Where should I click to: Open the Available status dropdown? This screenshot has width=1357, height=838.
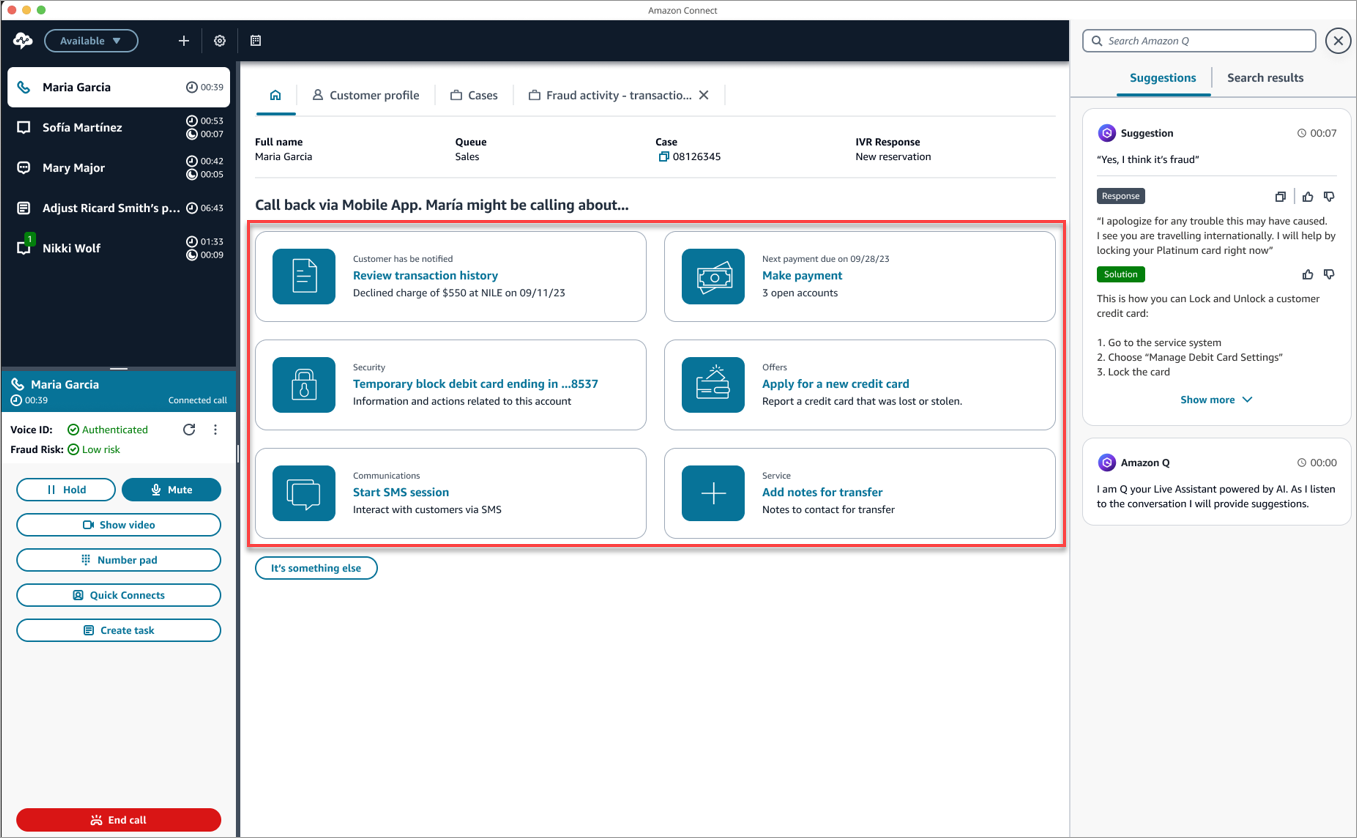click(x=91, y=41)
